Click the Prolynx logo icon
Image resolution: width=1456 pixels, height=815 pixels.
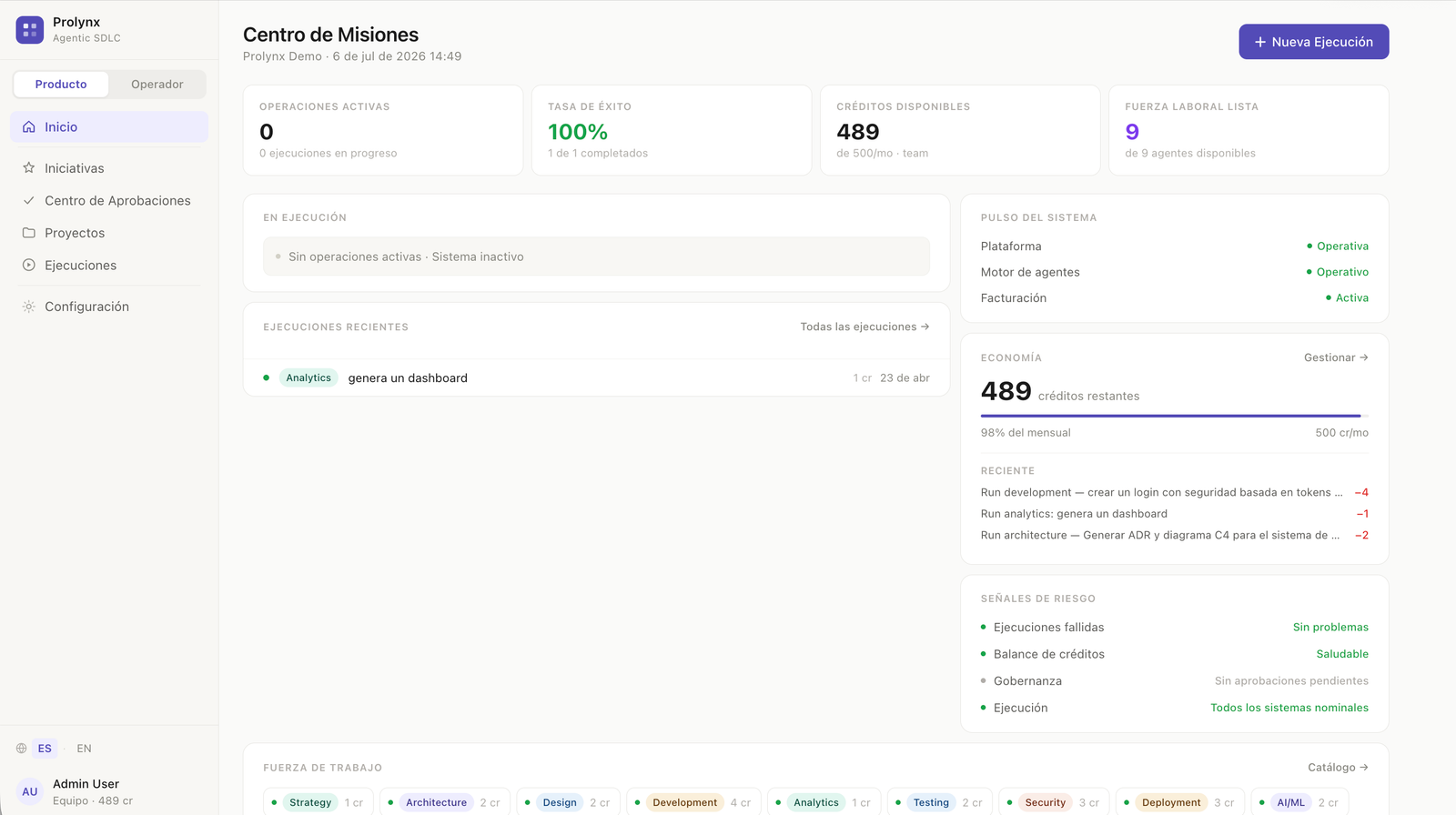pyautogui.click(x=30, y=30)
